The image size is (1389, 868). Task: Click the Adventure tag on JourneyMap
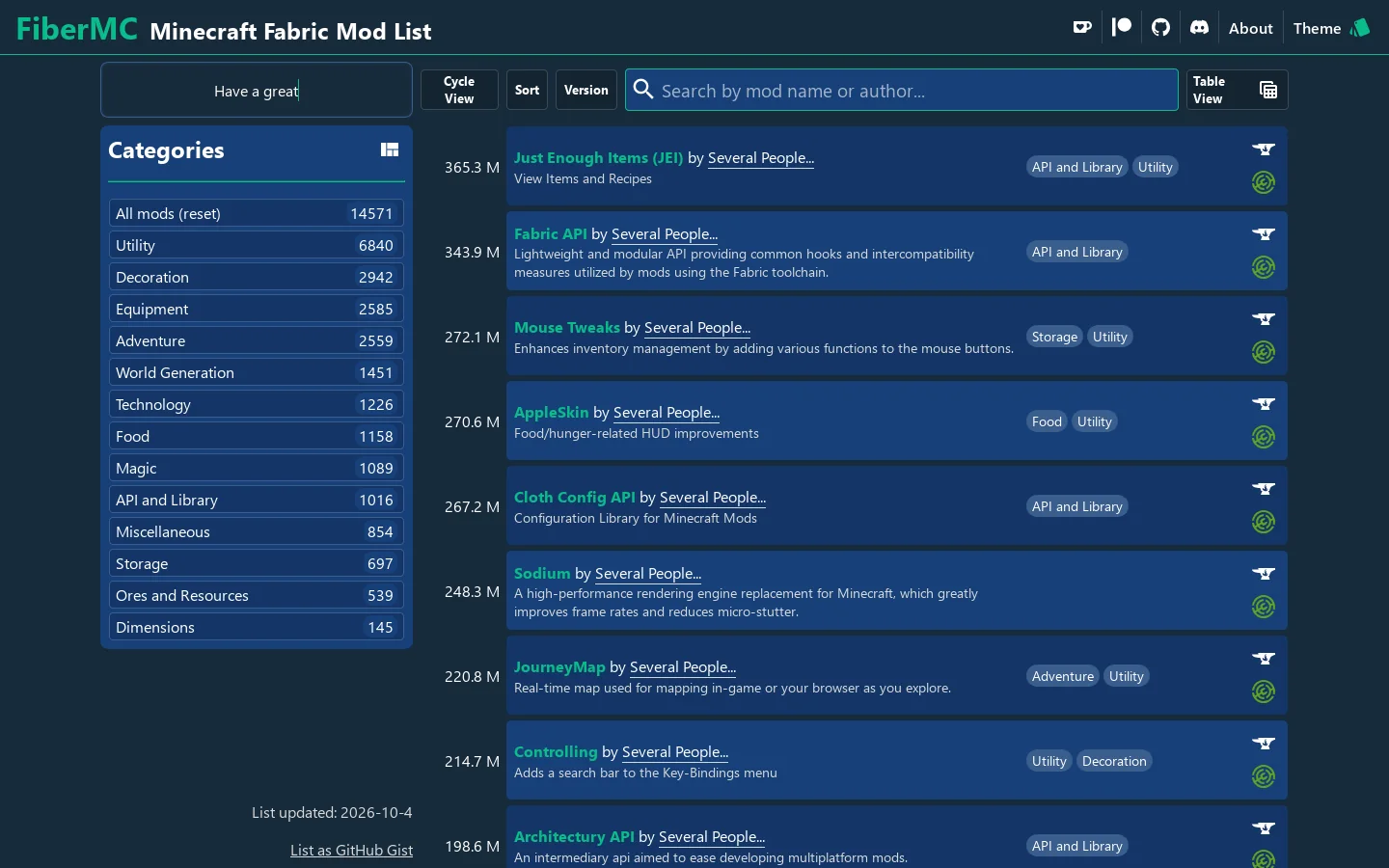click(1063, 676)
